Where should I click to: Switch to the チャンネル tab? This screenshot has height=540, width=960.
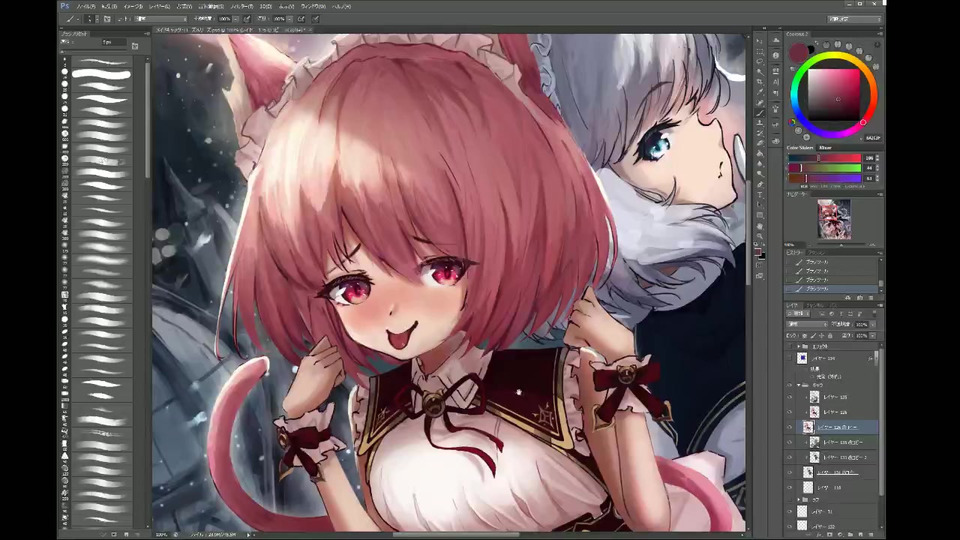[x=814, y=306]
